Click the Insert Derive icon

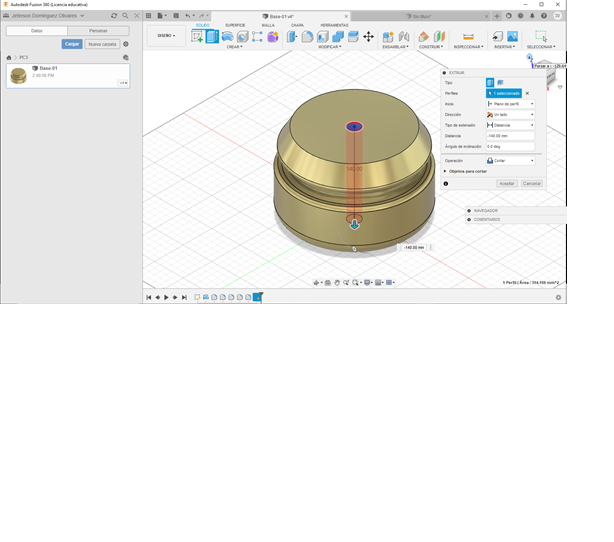[x=497, y=36]
